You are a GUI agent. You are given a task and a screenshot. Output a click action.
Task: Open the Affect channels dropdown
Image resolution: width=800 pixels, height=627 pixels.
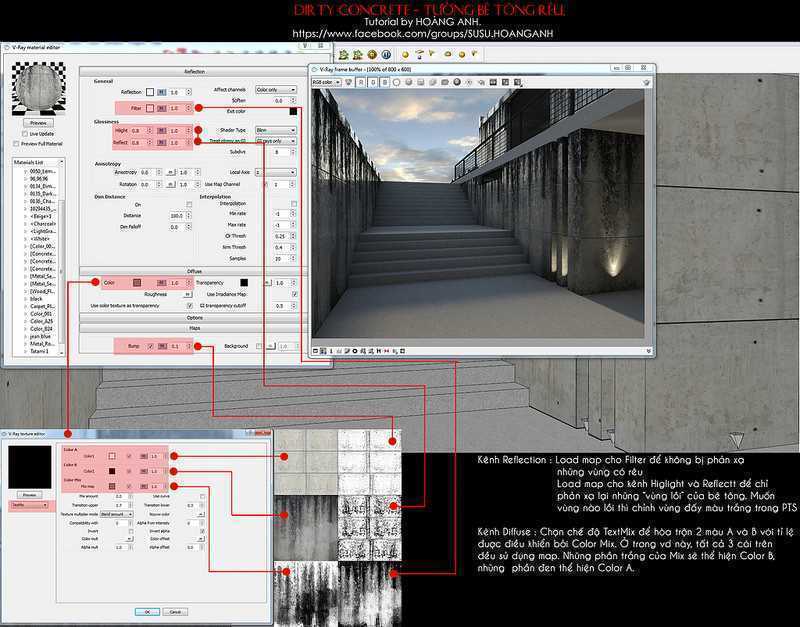pyautogui.click(x=276, y=90)
